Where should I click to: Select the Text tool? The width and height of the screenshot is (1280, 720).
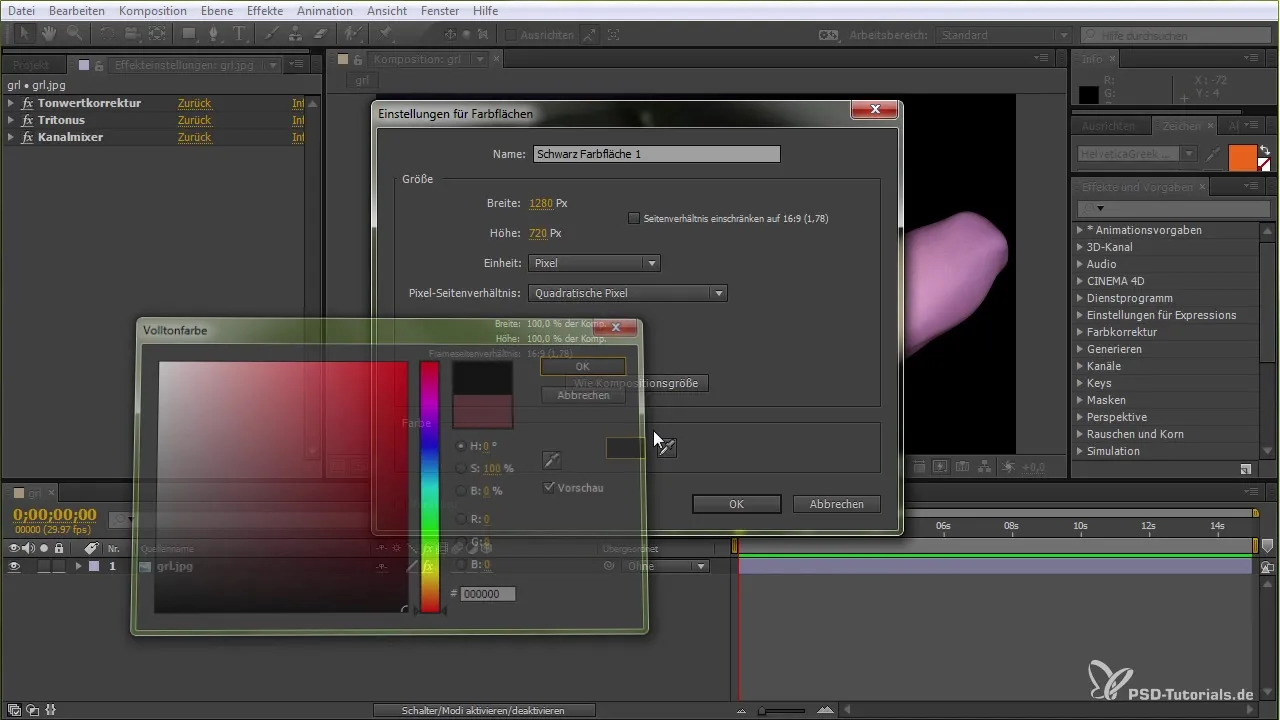point(239,34)
